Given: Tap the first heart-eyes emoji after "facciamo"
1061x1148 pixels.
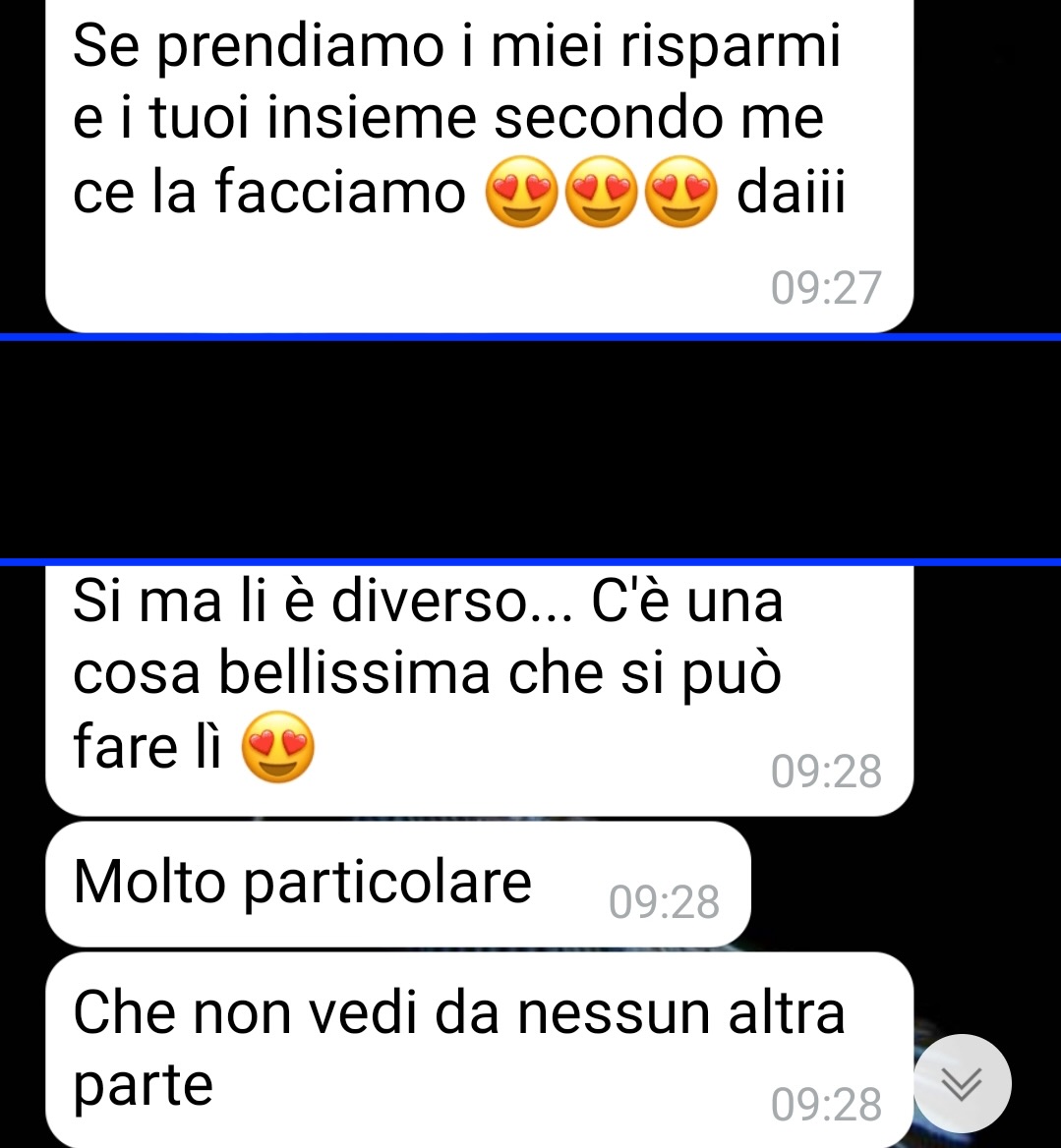Looking at the screenshot, I should point(522,191).
